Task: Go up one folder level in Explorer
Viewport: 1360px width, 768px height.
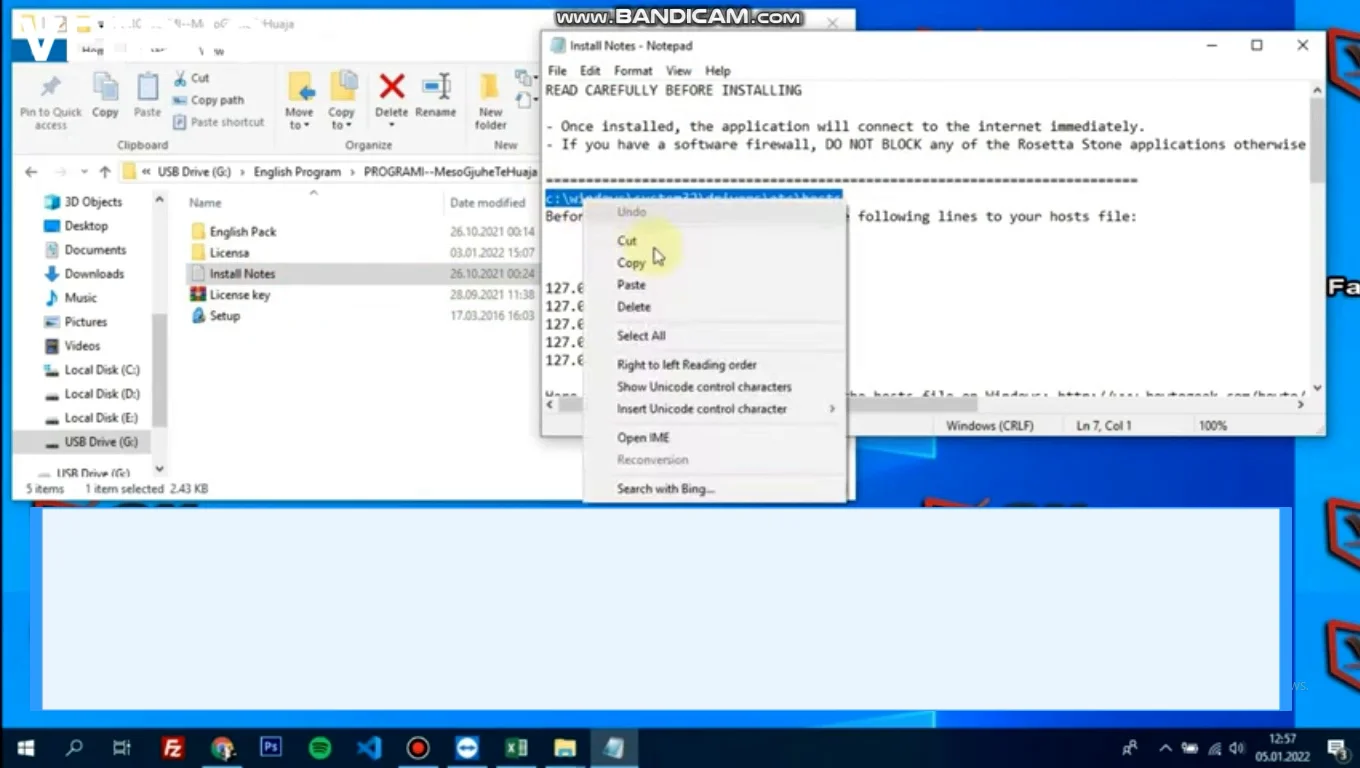Action: (x=105, y=172)
